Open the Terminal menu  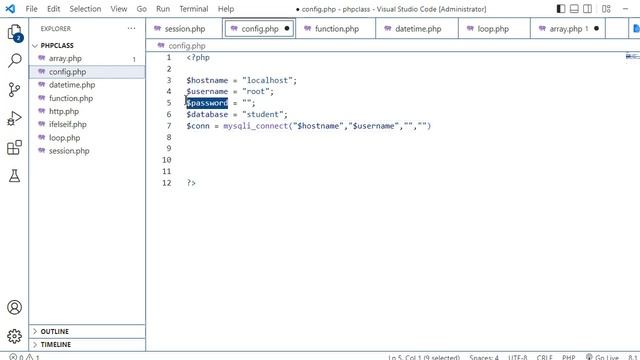point(194,9)
